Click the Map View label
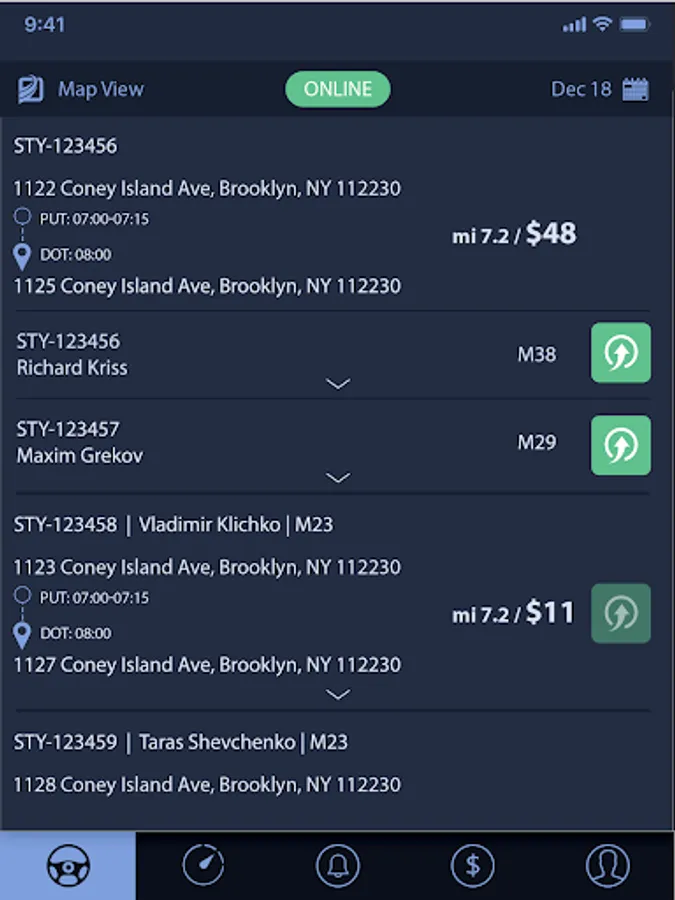 (101, 89)
